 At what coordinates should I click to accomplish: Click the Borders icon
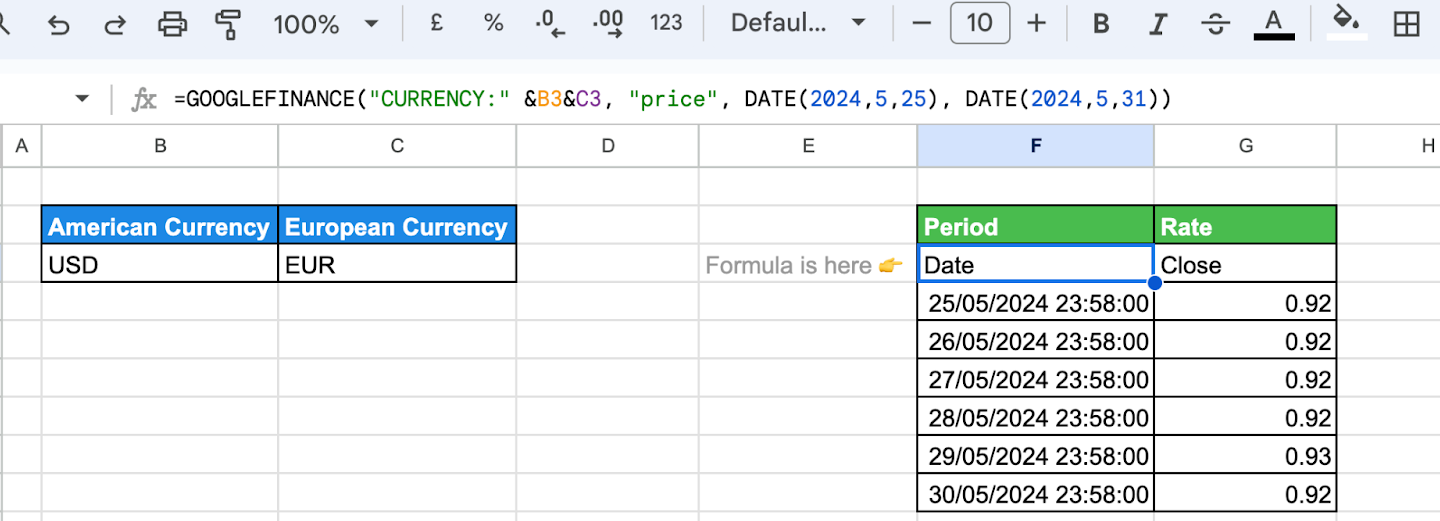point(1407,24)
